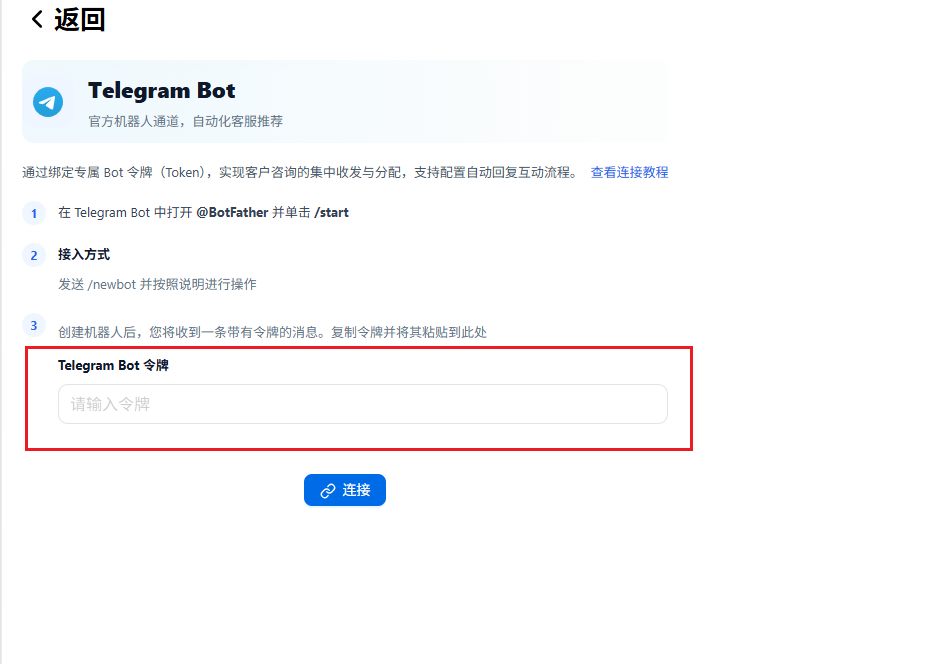The image size is (933, 664).
Task: Click the back chevron arrow icon
Action: [x=37, y=19]
